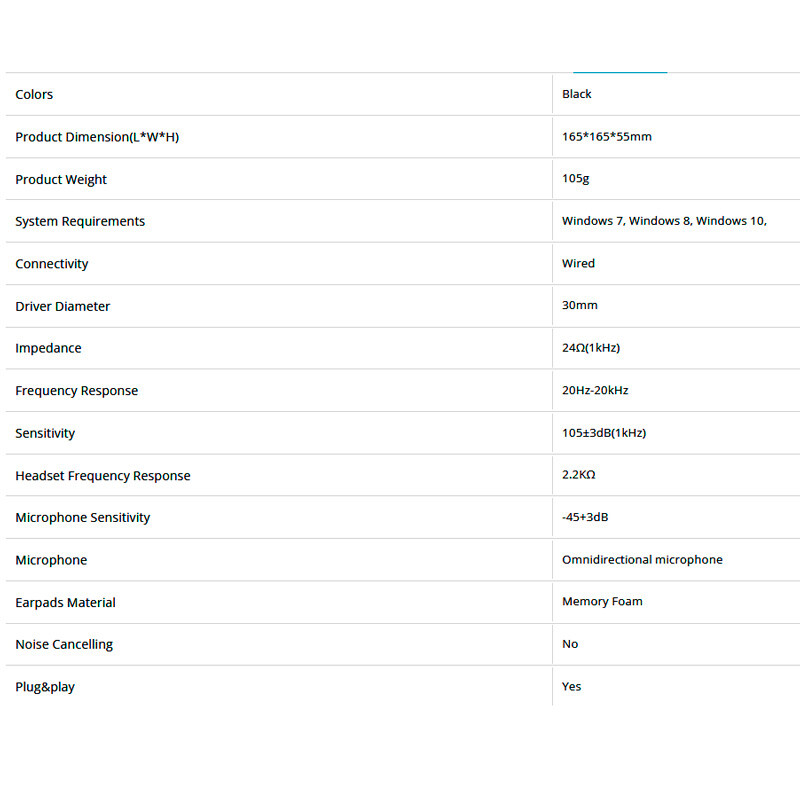Click the System Requirements label

pos(80,222)
